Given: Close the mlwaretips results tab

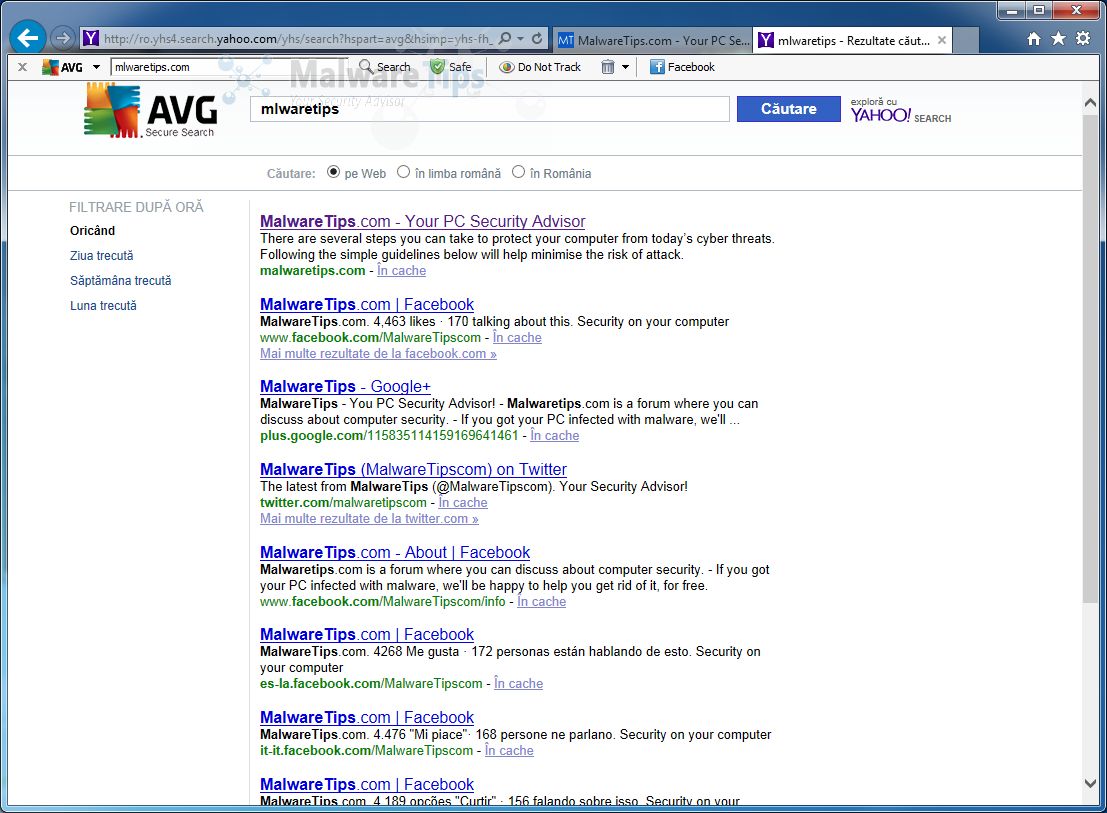Looking at the screenshot, I should click(942, 40).
